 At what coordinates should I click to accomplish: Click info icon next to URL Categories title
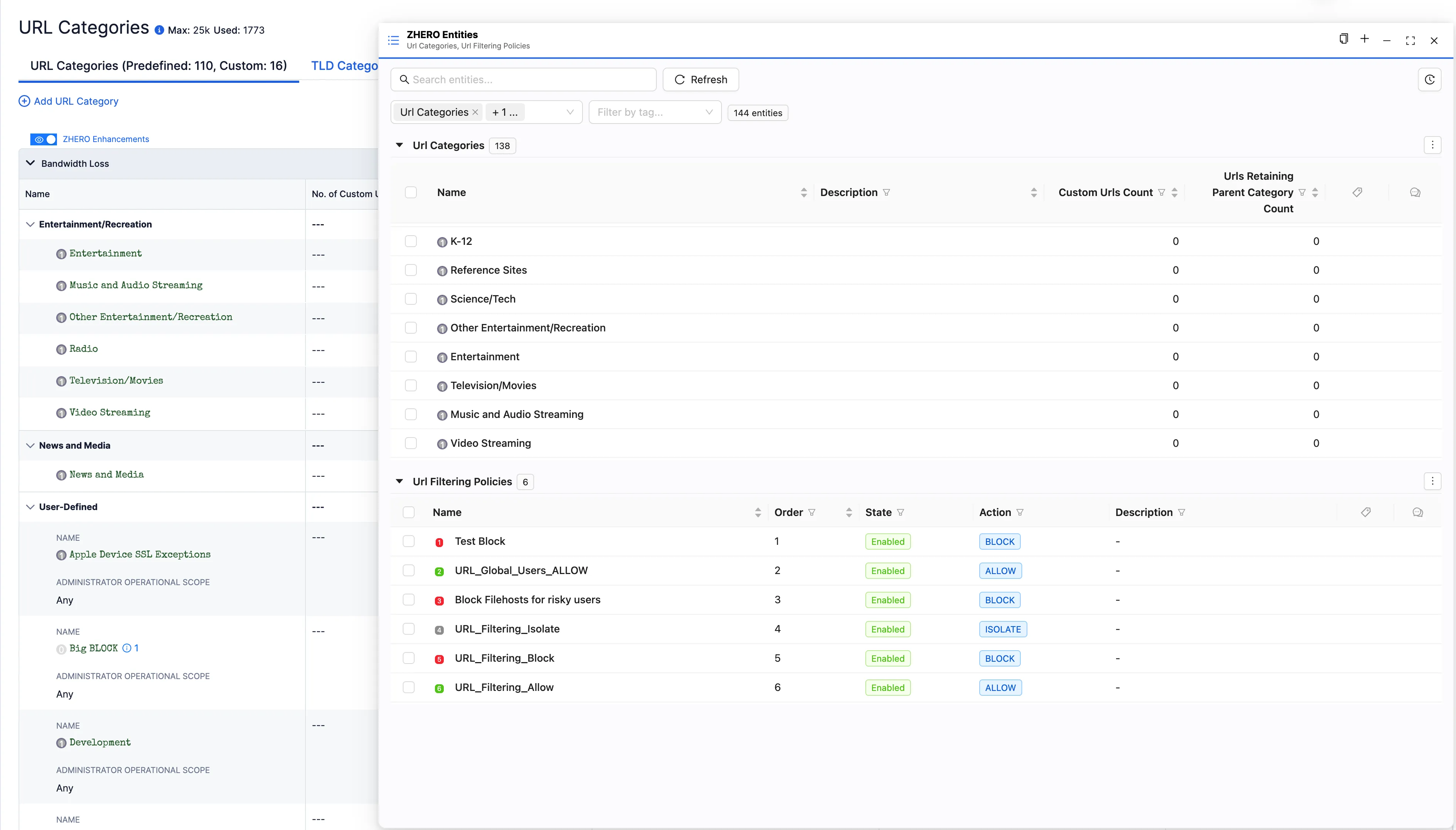(159, 30)
